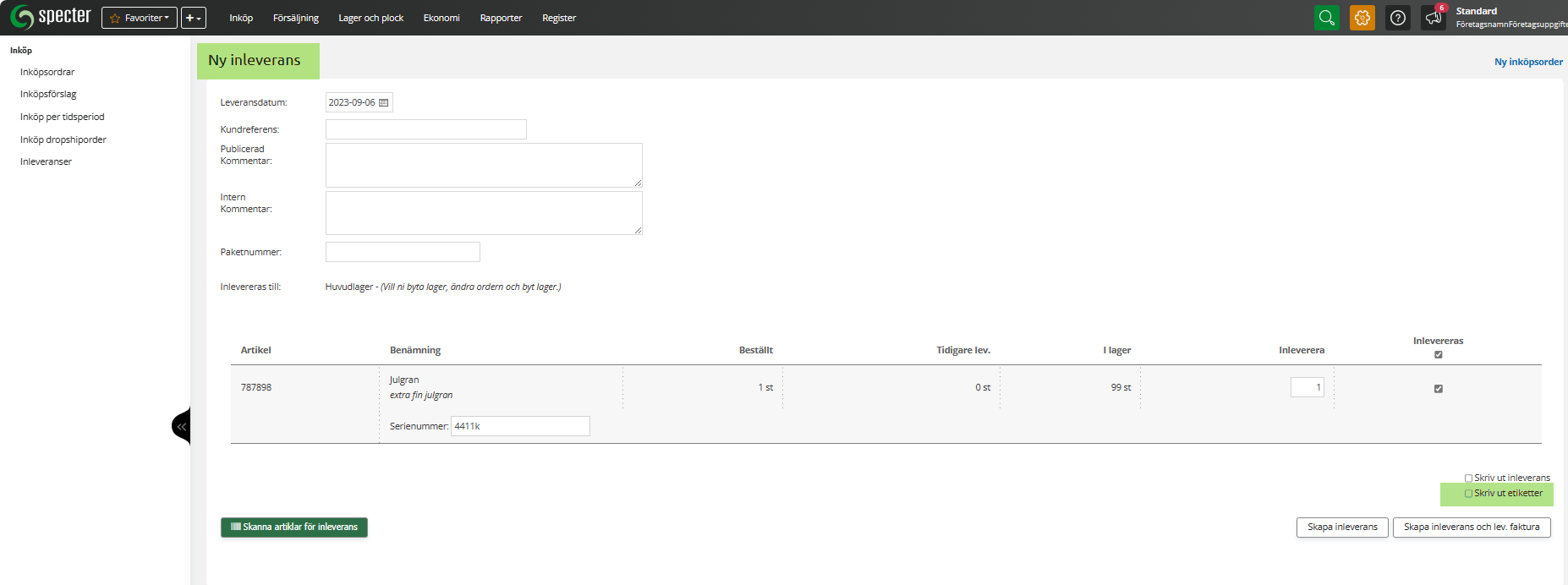Click the Serienummer input field
1568x585 pixels.
pos(520,426)
